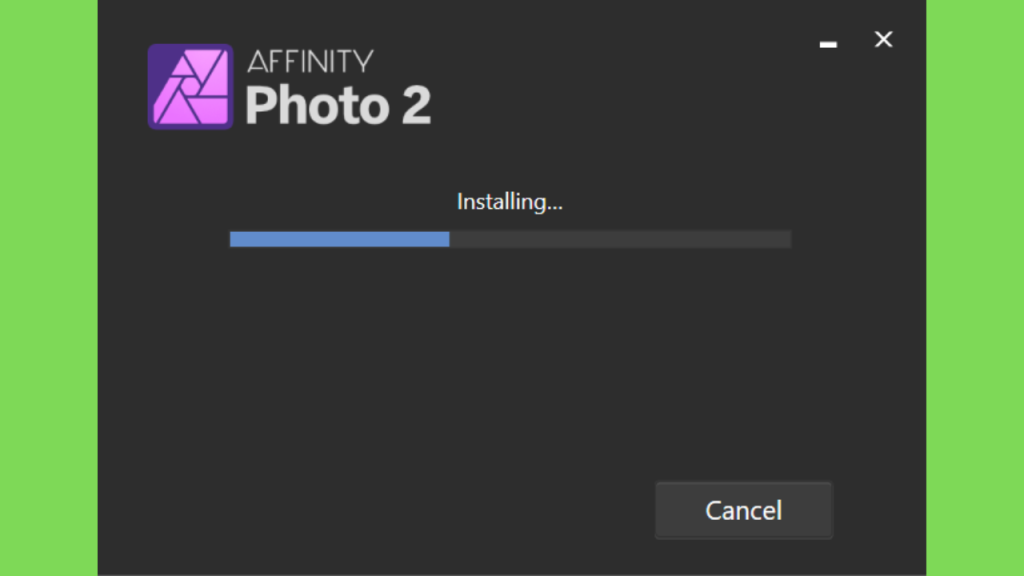Click the letter A in AFFINITY
Screen dimensions: 1024x576
point(257,61)
